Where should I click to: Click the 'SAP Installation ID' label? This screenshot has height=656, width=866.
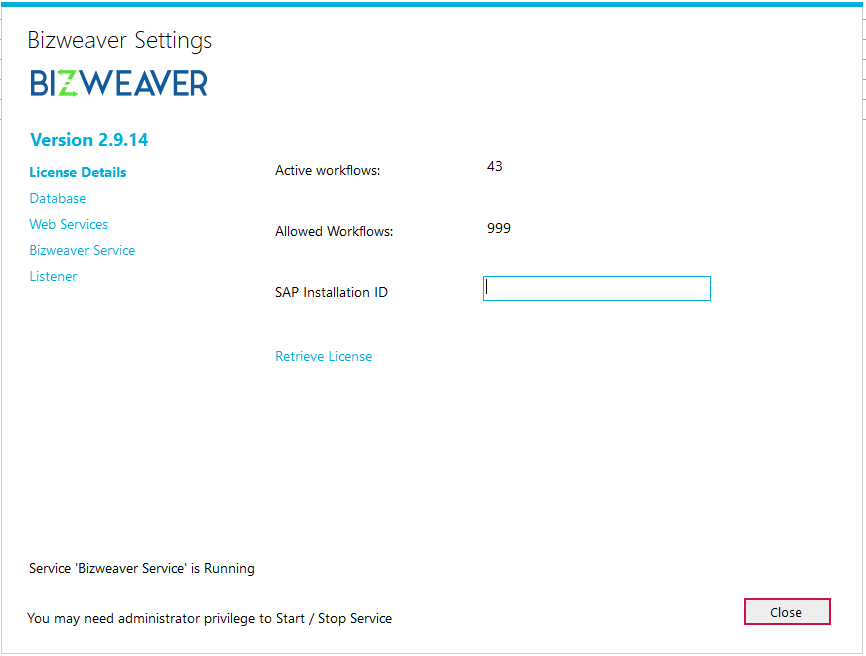331,292
